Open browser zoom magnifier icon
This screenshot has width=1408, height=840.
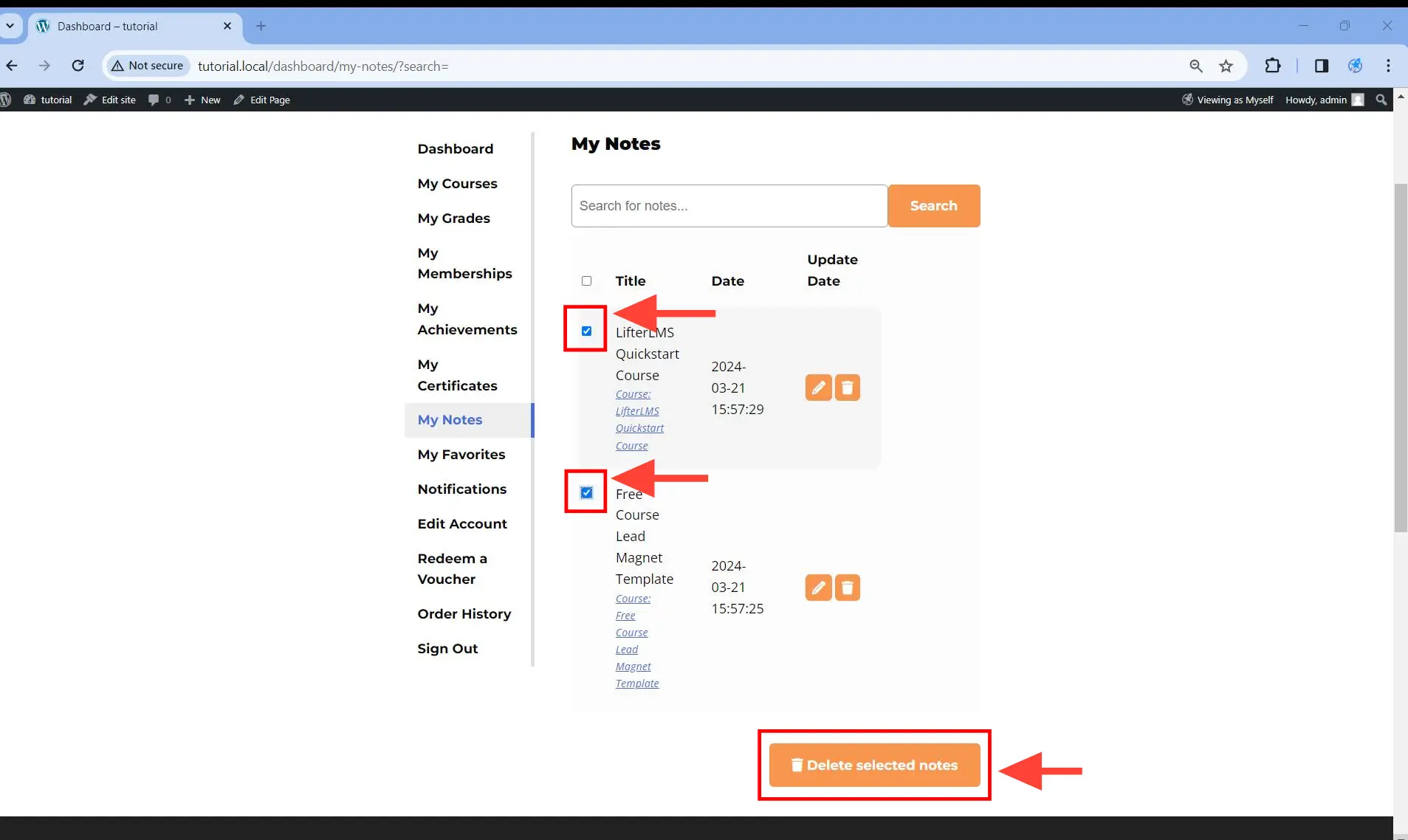pyautogui.click(x=1196, y=66)
